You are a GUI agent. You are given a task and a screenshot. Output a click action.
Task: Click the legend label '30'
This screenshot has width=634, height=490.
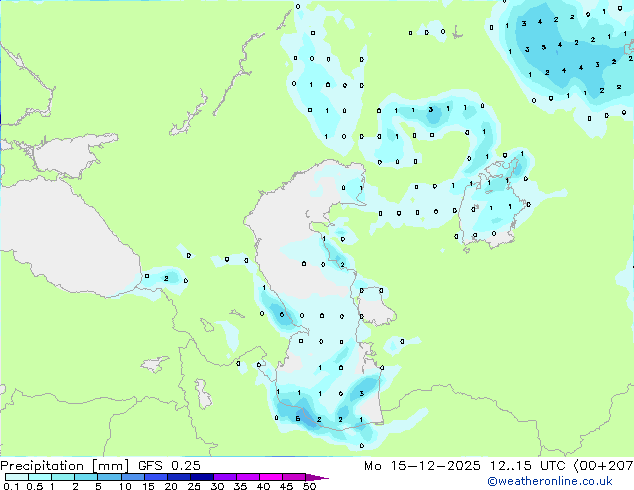[x=217, y=486]
